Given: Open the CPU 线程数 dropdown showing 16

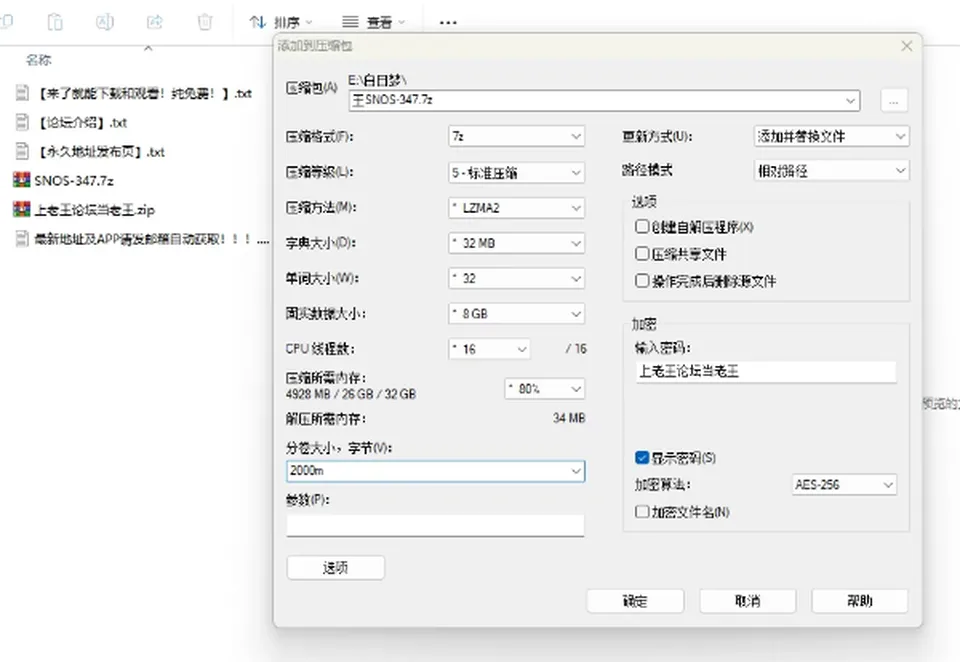Looking at the screenshot, I should (x=489, y=349).
